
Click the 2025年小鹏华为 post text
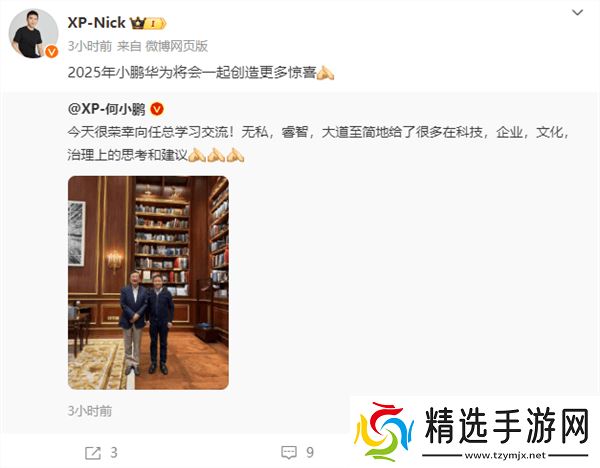click(x=192, y=72)
